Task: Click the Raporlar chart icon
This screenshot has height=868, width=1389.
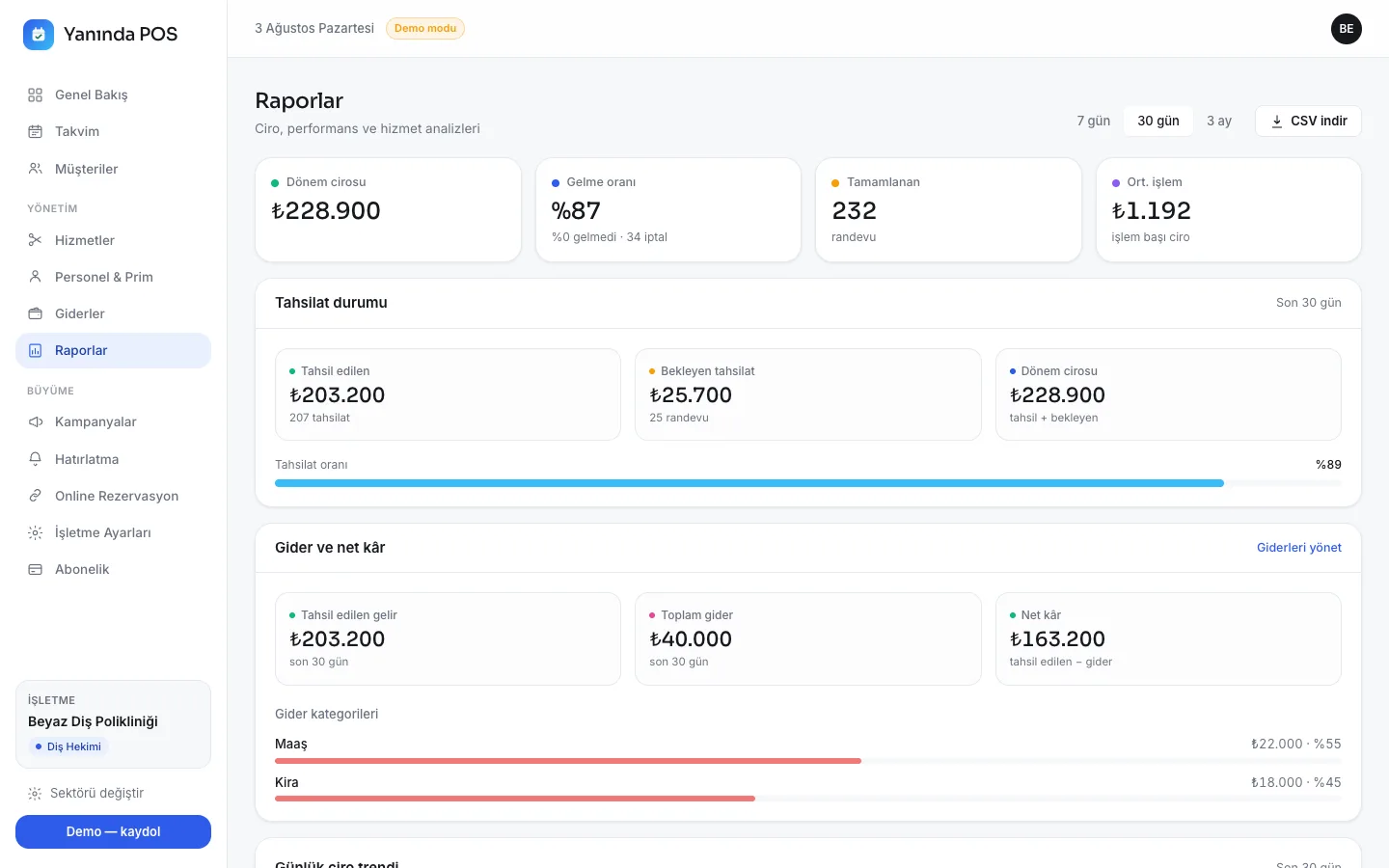Action: click(36, 350)
